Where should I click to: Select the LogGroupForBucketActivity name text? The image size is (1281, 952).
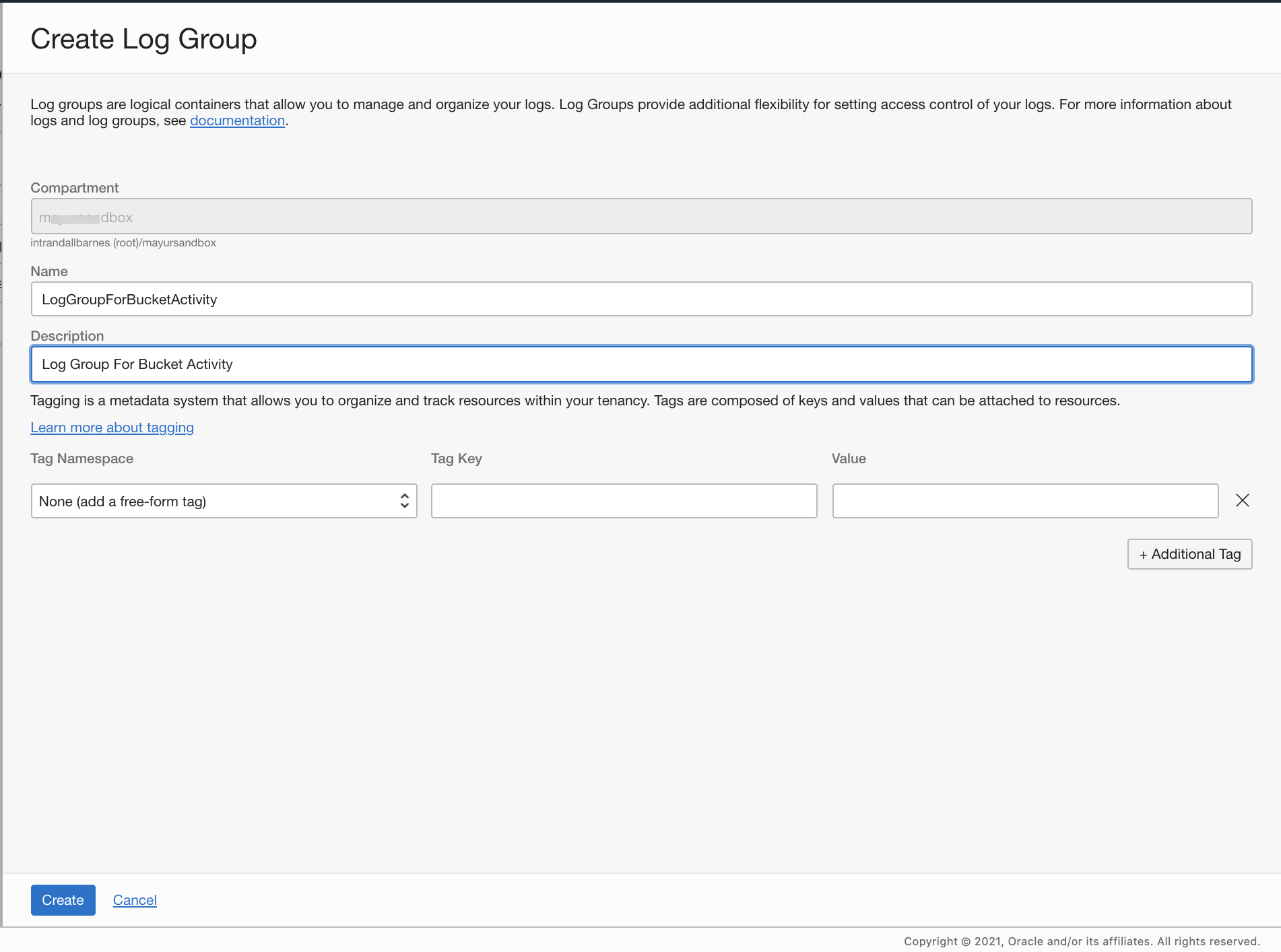click(129, 299)
